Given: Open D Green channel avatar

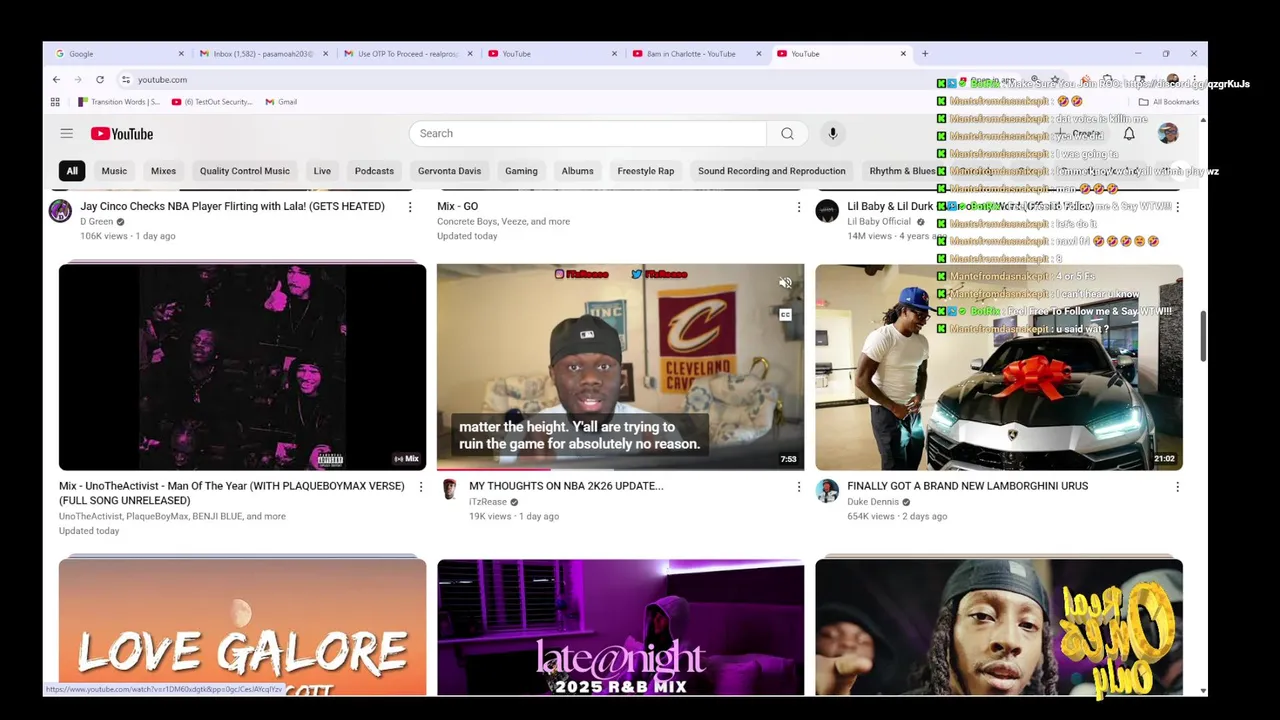Looking at the screenshot, I should point(61,211).
